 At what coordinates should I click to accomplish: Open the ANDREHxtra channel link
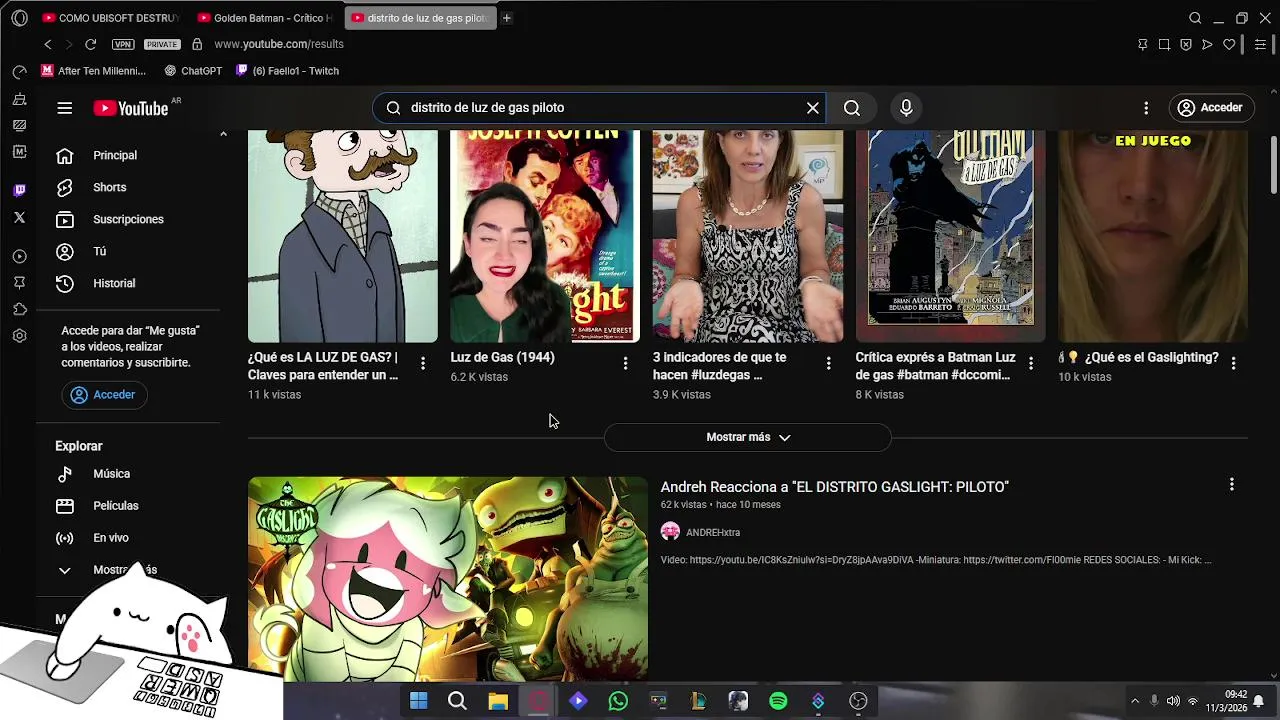pos(713,533)
